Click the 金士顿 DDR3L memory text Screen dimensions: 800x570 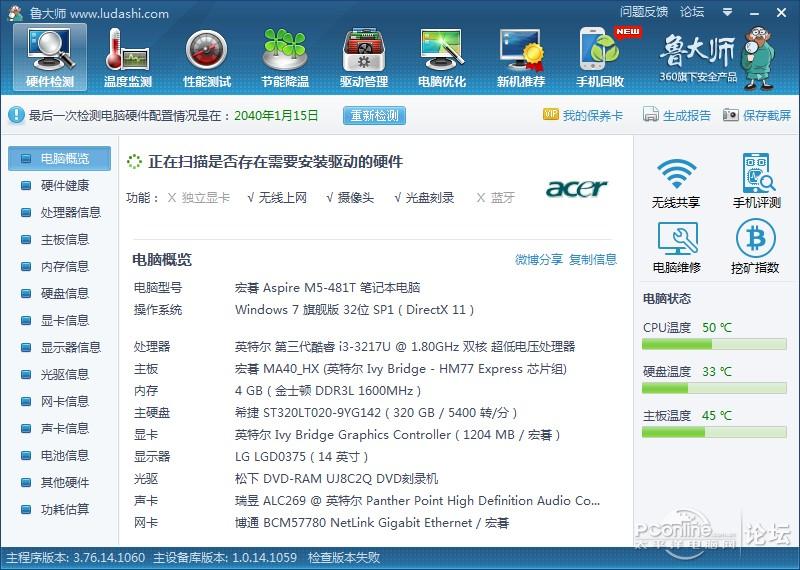[328, 391]
